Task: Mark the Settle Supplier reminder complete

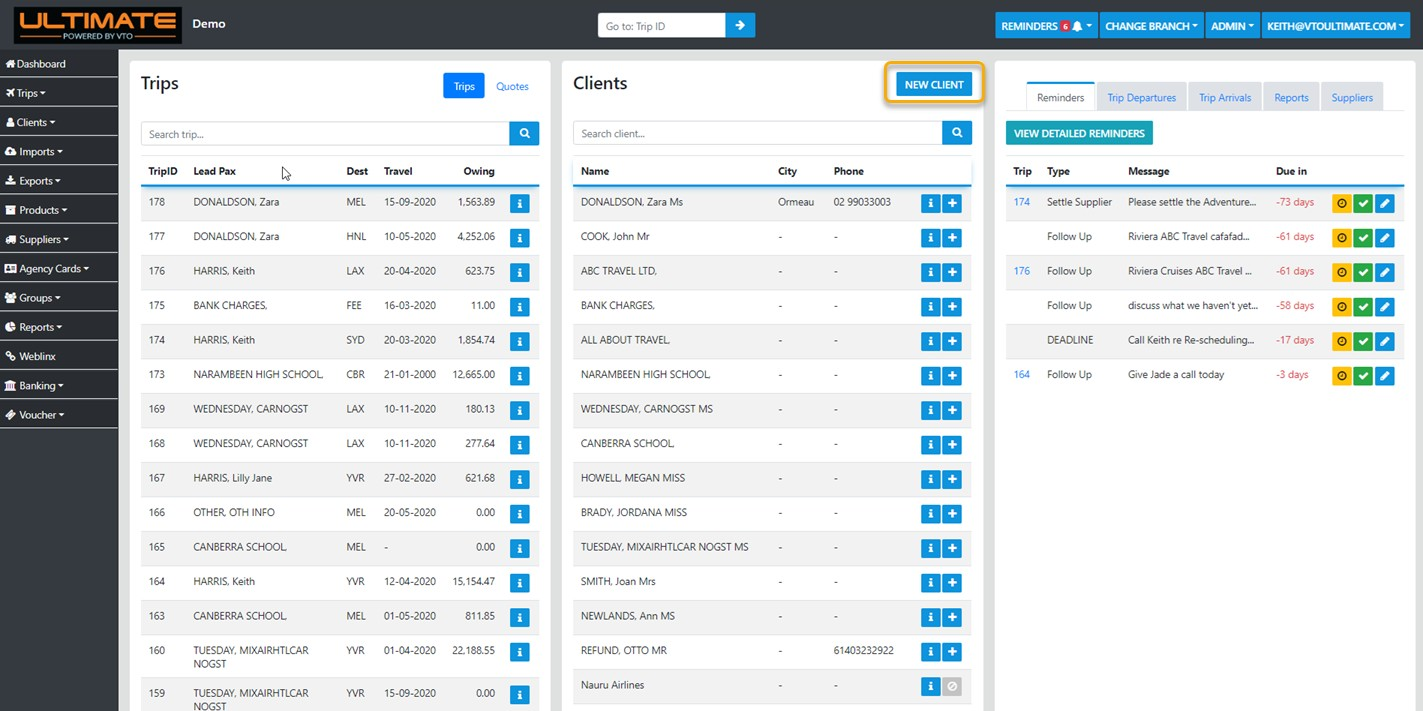Action: click(1363, 203)
